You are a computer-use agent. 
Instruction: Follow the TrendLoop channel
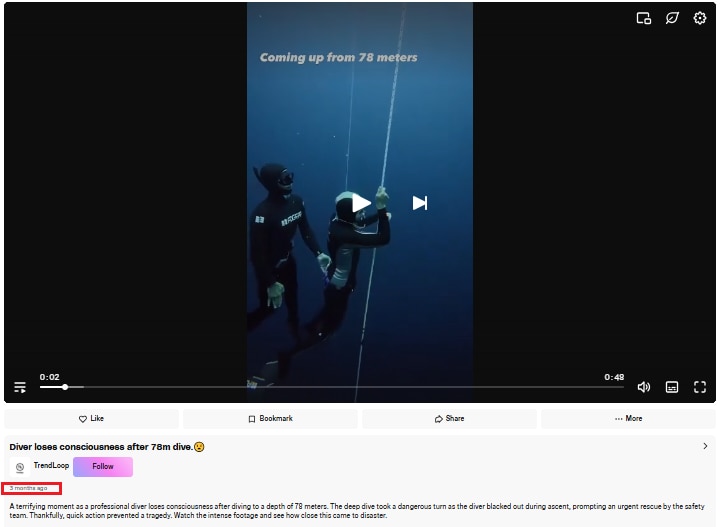[103, 466]
